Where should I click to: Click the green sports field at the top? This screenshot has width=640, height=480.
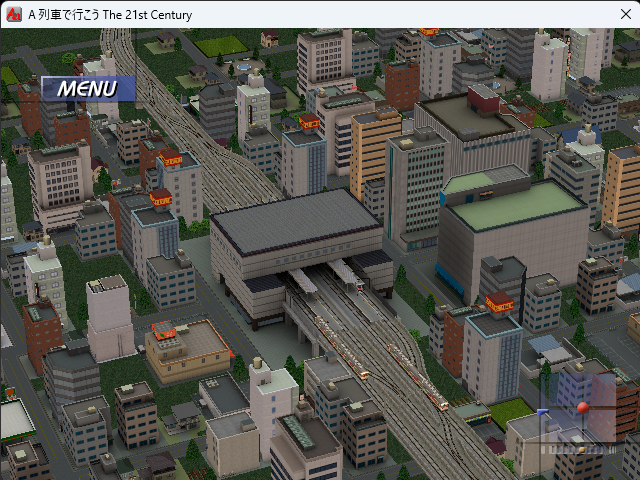220,46
